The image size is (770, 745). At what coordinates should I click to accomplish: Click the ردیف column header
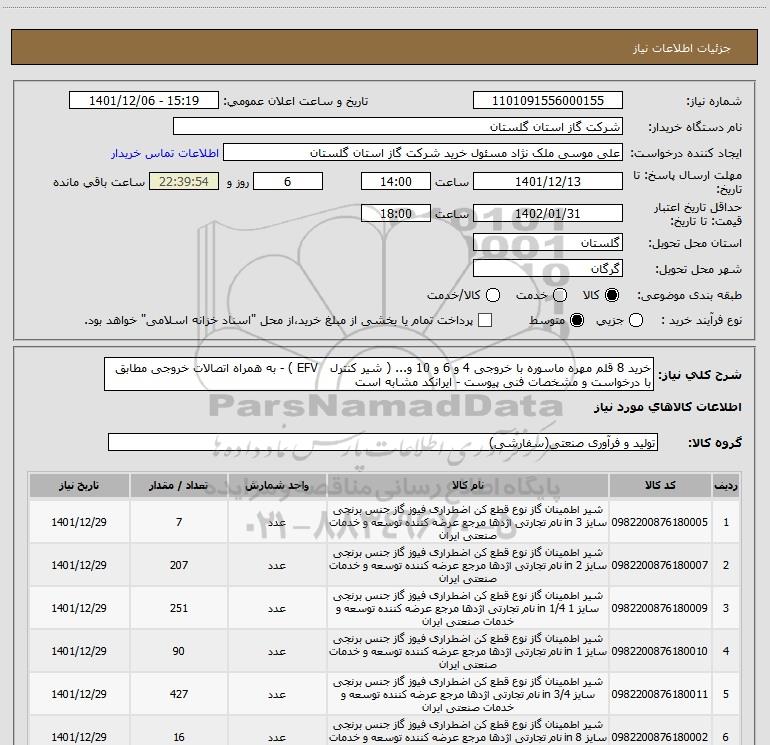[726, 485]
